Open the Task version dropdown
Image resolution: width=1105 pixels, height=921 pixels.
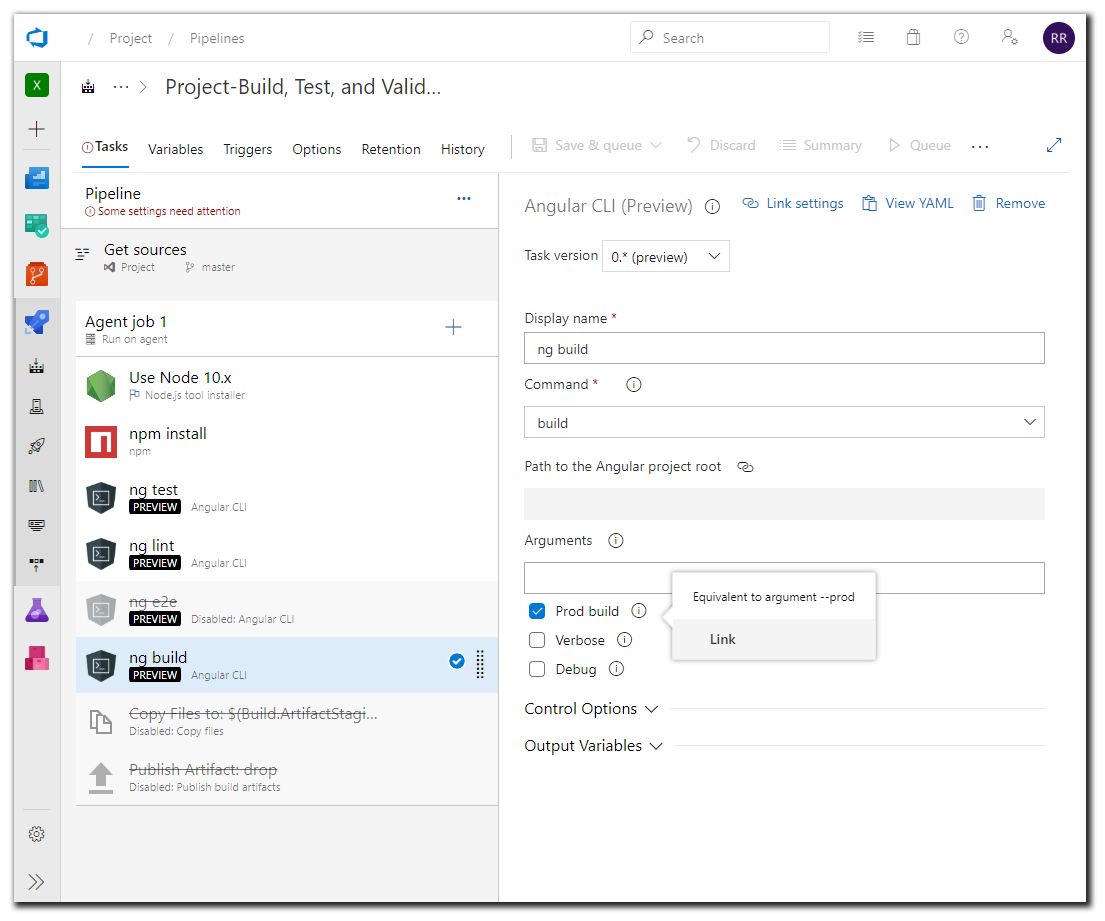pyautogui.click(x=665, y=256)
